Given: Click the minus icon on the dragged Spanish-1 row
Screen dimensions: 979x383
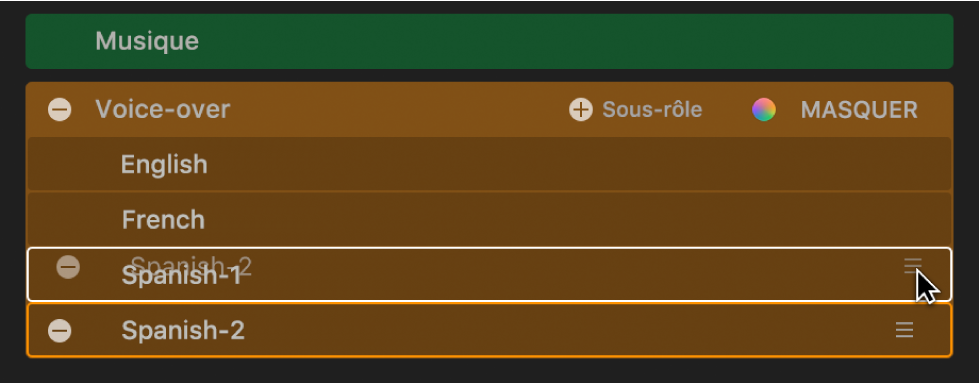Looking at the screenshot, I should pos(68,267).
